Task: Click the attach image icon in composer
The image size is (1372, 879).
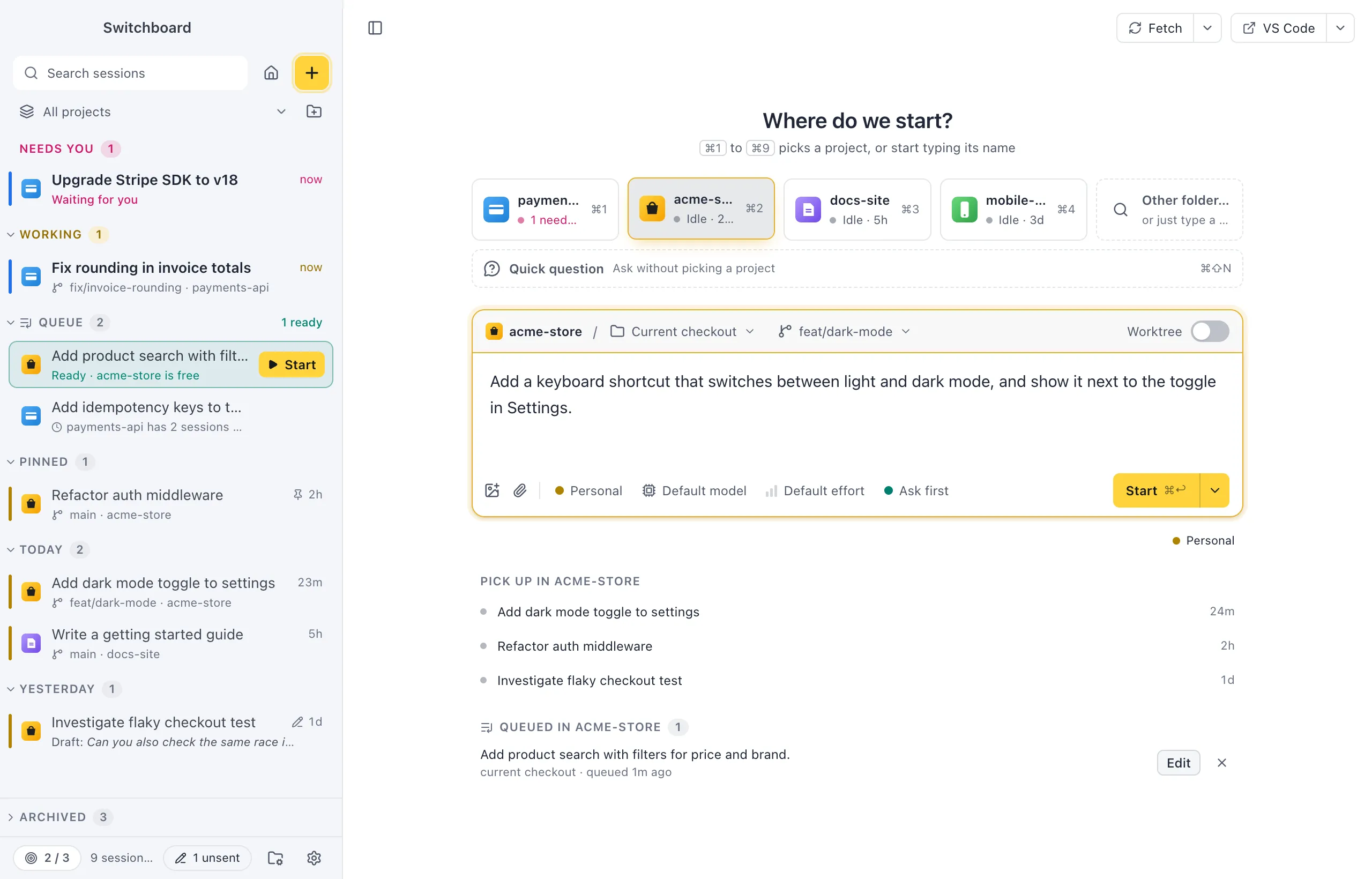Action: 492,491
